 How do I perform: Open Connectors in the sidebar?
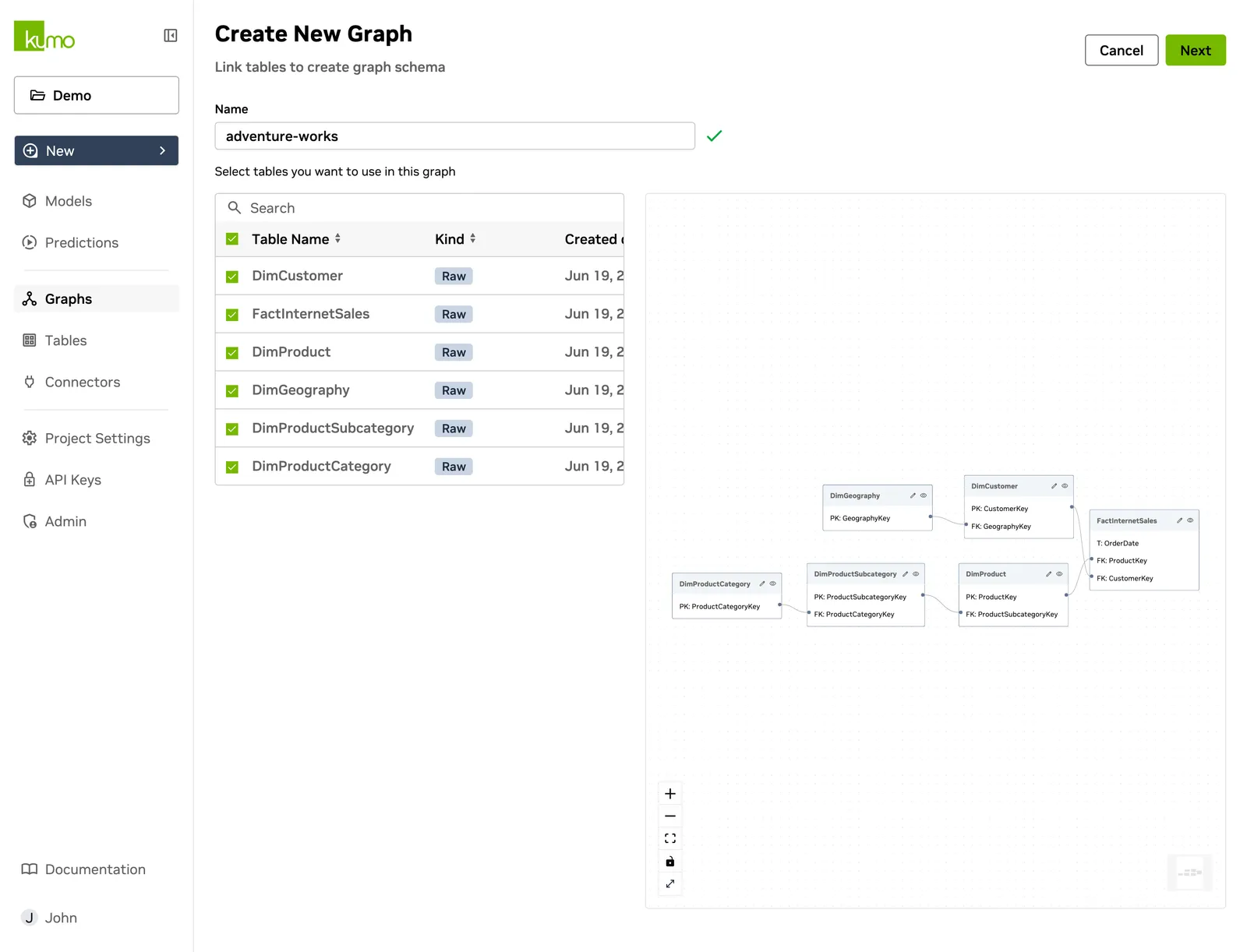[x=72, y=382]
